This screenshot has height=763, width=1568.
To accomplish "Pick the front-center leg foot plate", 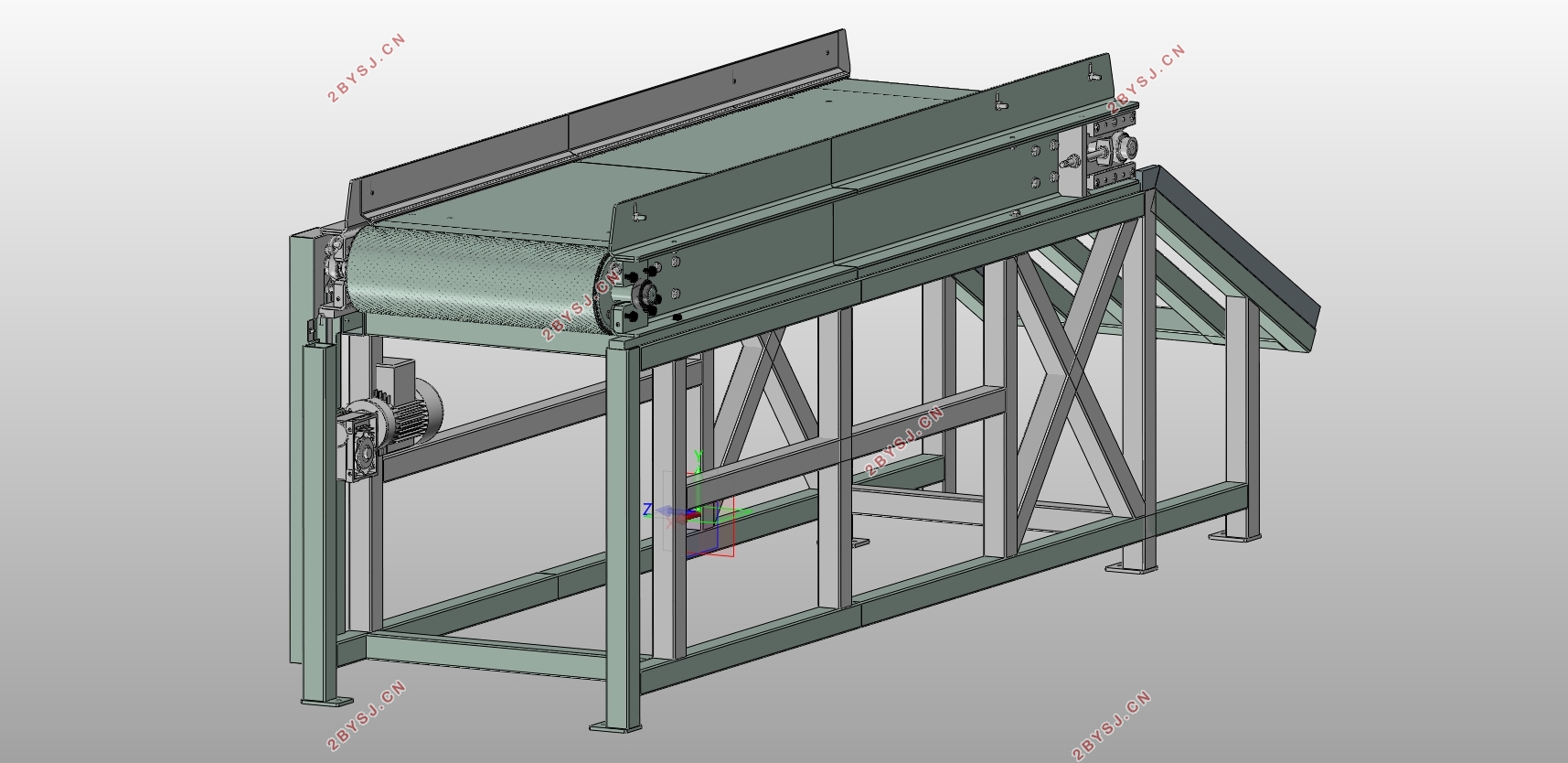I will (x=614, y=726).
